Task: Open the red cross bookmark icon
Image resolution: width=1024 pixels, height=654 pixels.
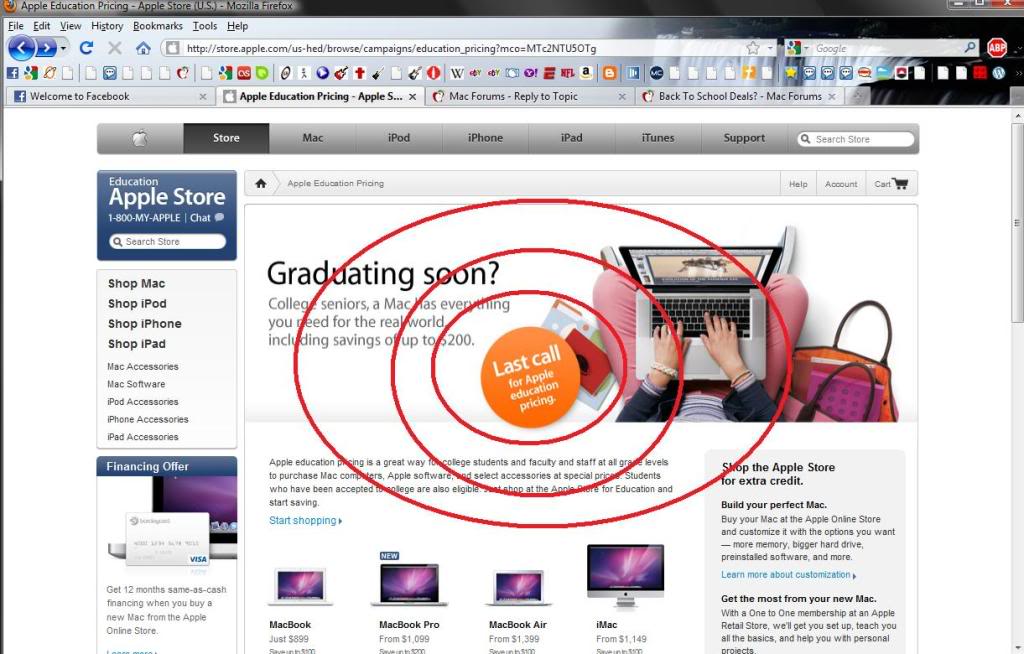Action: click(x=359, y=73)
